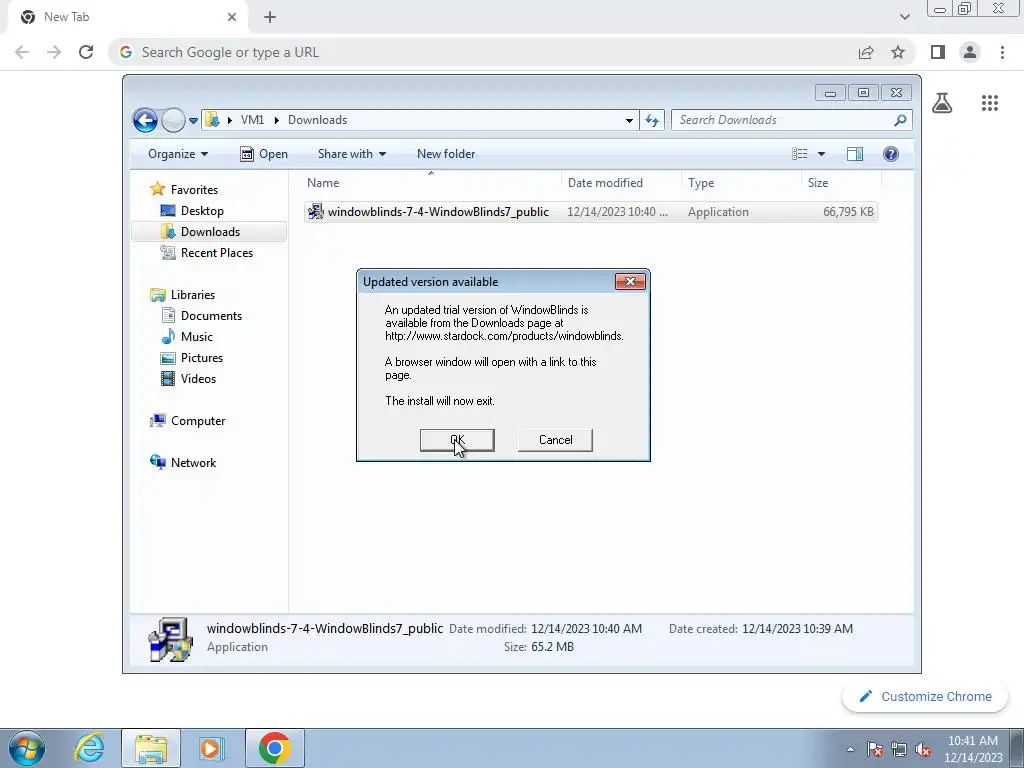Image resolution: width=1024 pixels, height=768 pixels.
Task: Open Chrome Labs flask icon
Action: (x=942, y=103)
